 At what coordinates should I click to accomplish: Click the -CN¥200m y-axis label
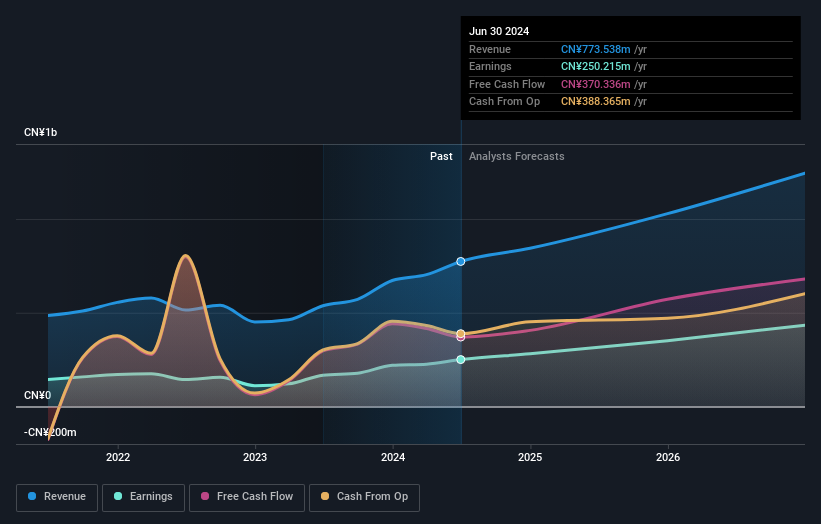point(50,432)
